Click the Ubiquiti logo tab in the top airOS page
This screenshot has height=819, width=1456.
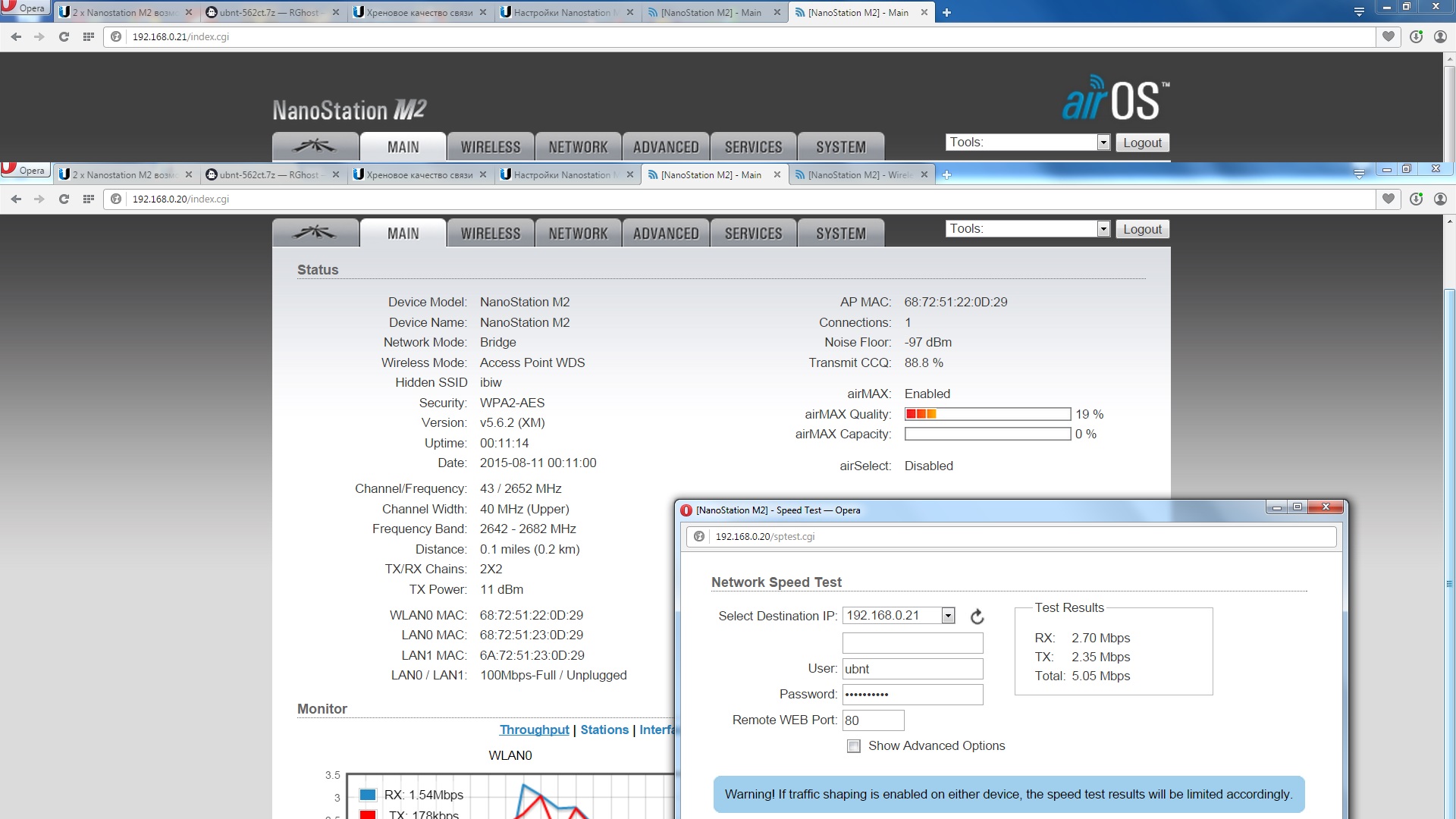click(315, 146)
